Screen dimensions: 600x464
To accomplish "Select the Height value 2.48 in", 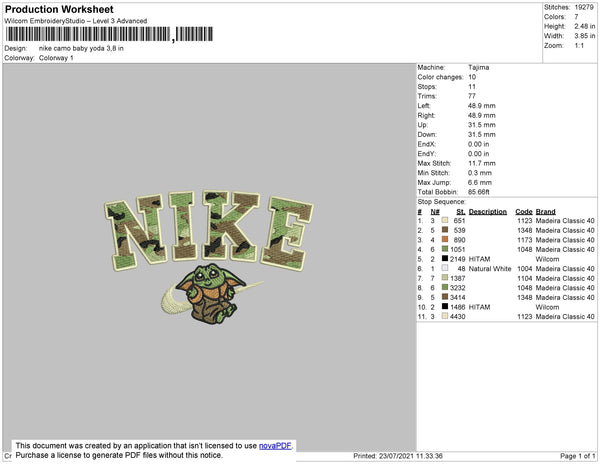I will pos(584,26).
